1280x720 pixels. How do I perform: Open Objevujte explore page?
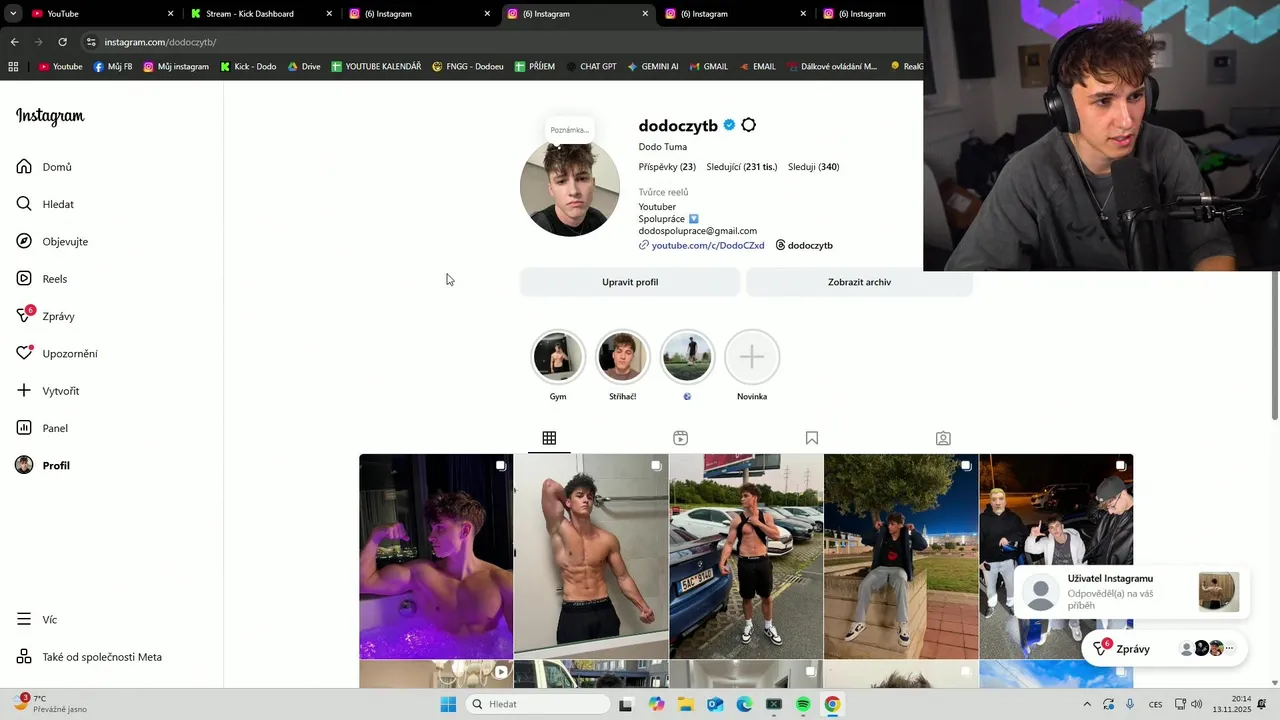tap(65, 242)
